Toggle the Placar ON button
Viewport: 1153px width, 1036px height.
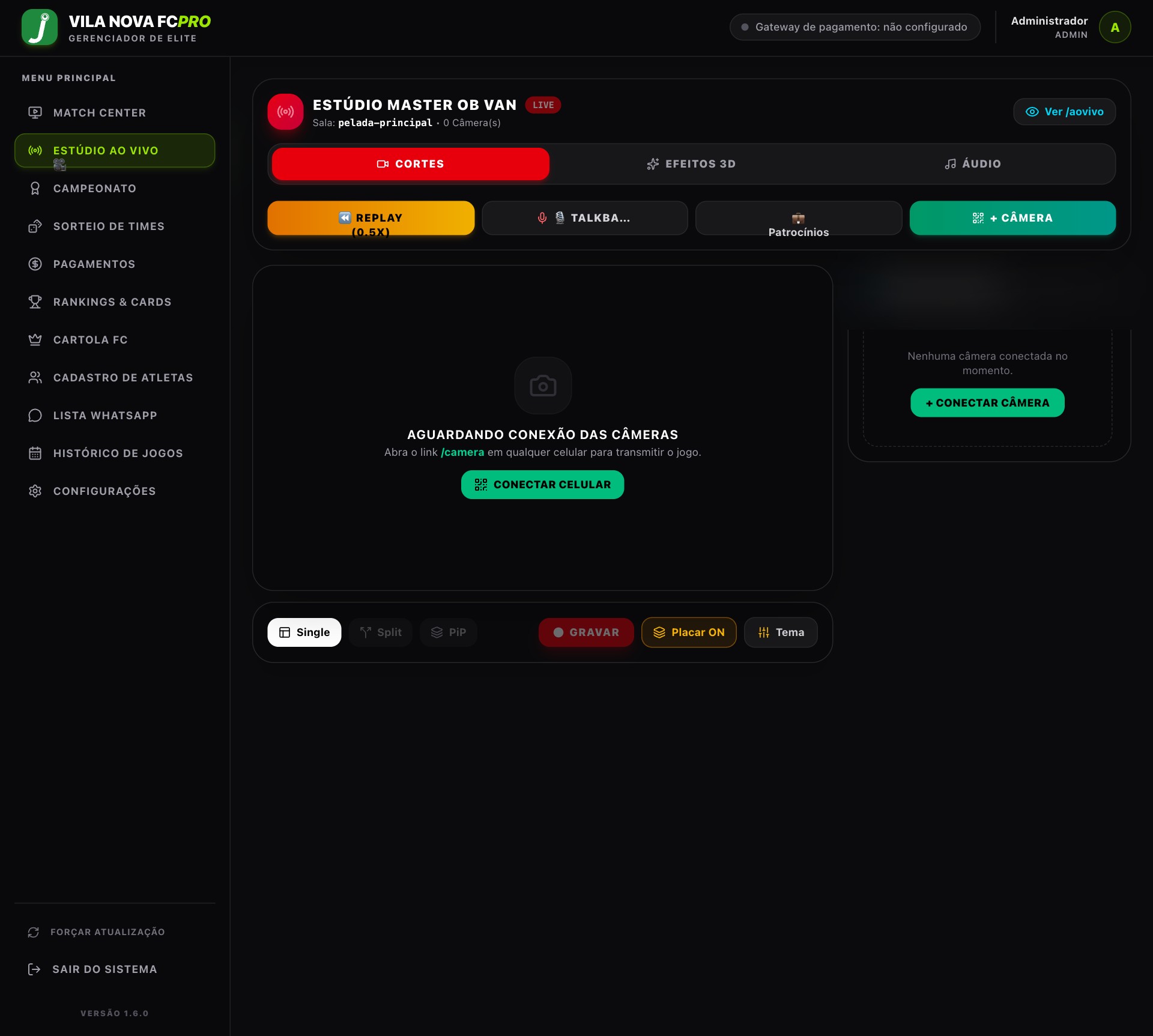[x=689, y=632]
